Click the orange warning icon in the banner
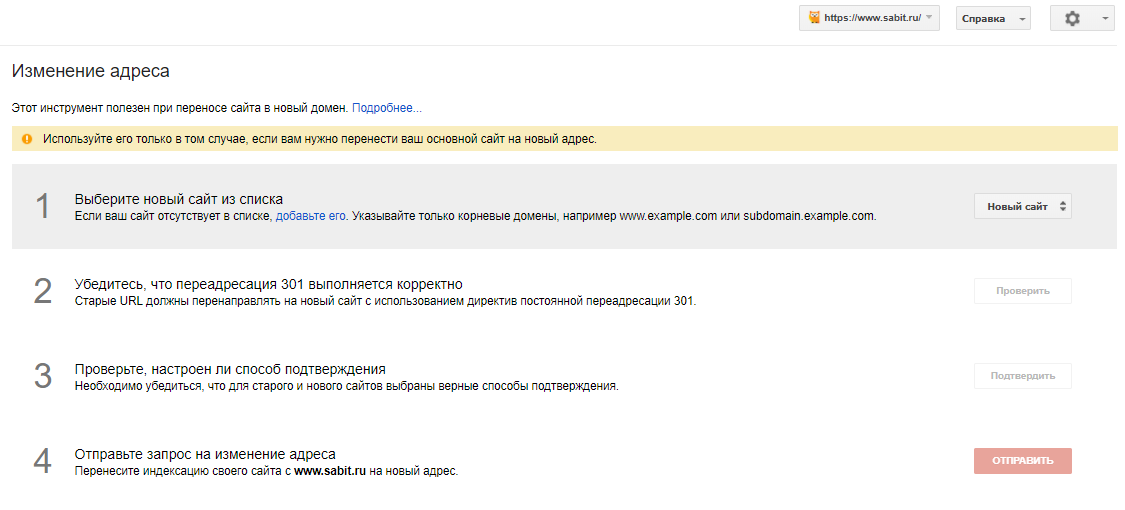 click(x=27, y=139)
